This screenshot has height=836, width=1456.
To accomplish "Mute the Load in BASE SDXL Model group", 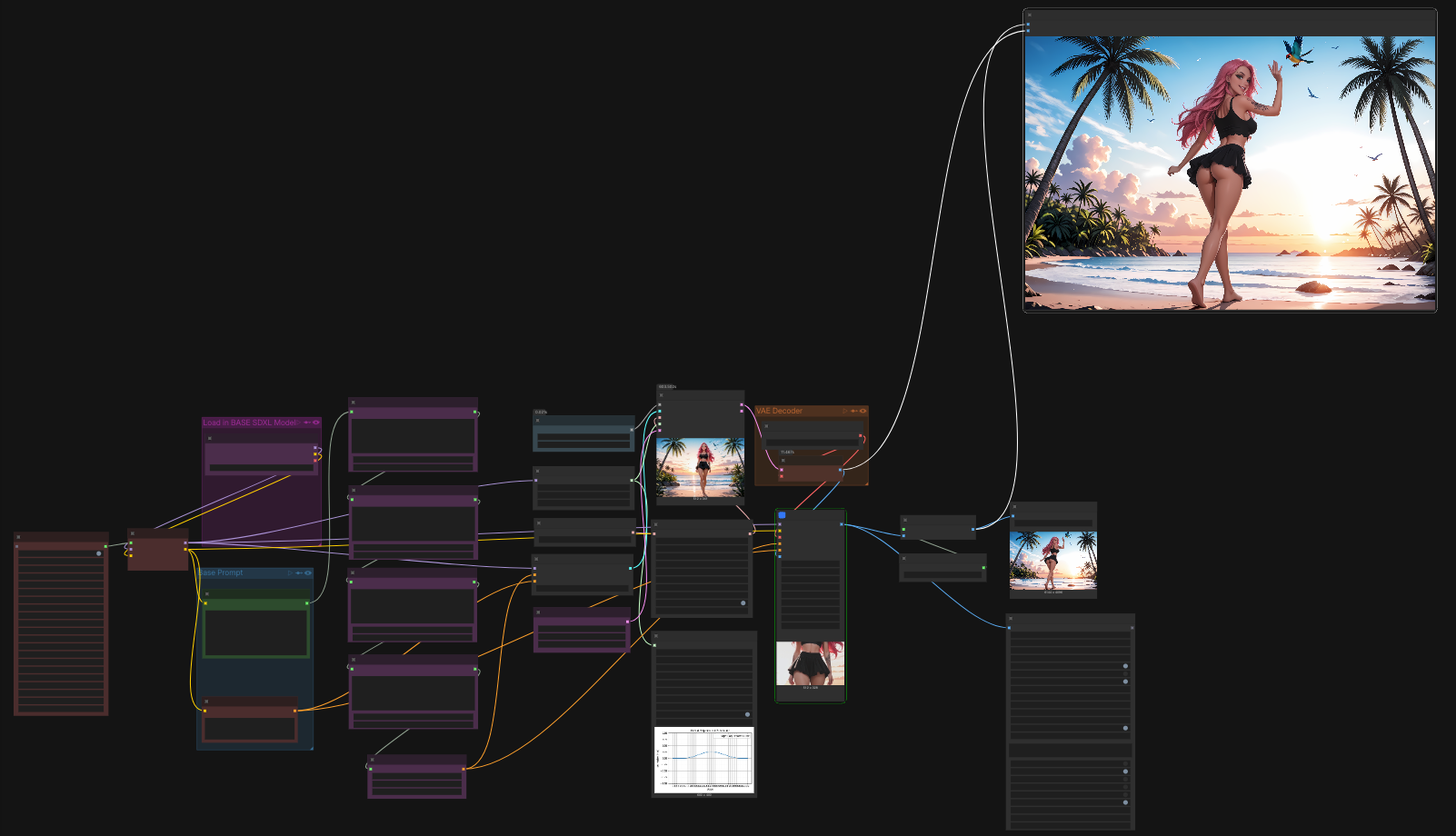I will pos(316,423).
